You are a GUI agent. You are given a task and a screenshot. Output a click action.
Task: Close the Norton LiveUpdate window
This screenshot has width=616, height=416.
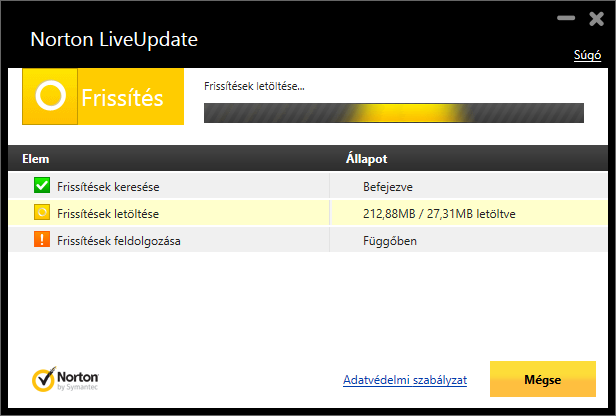pos(596,18)
